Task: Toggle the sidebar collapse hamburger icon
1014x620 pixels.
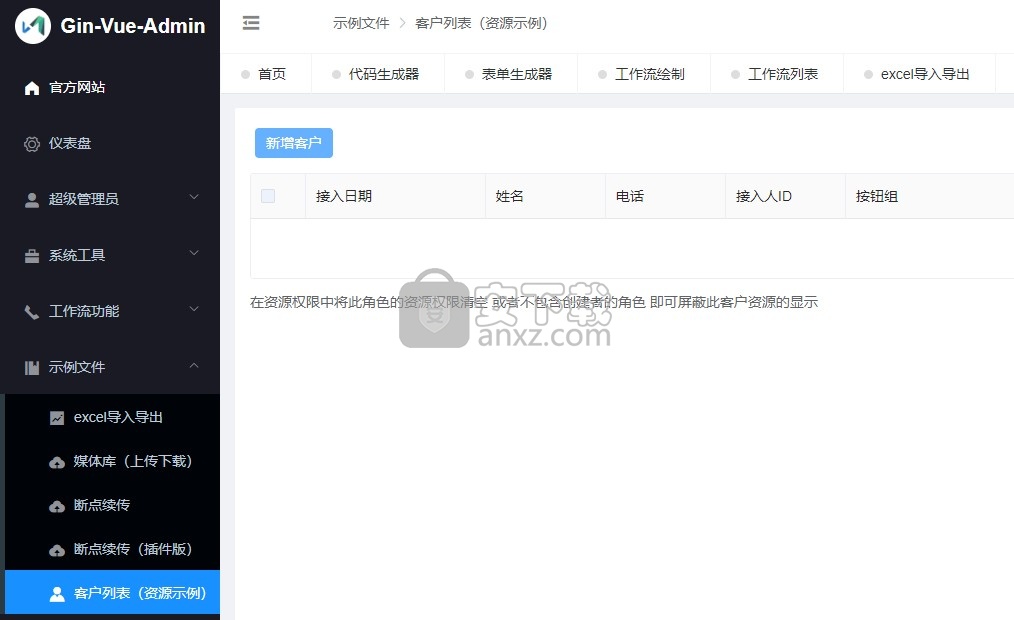Action: 251,23
